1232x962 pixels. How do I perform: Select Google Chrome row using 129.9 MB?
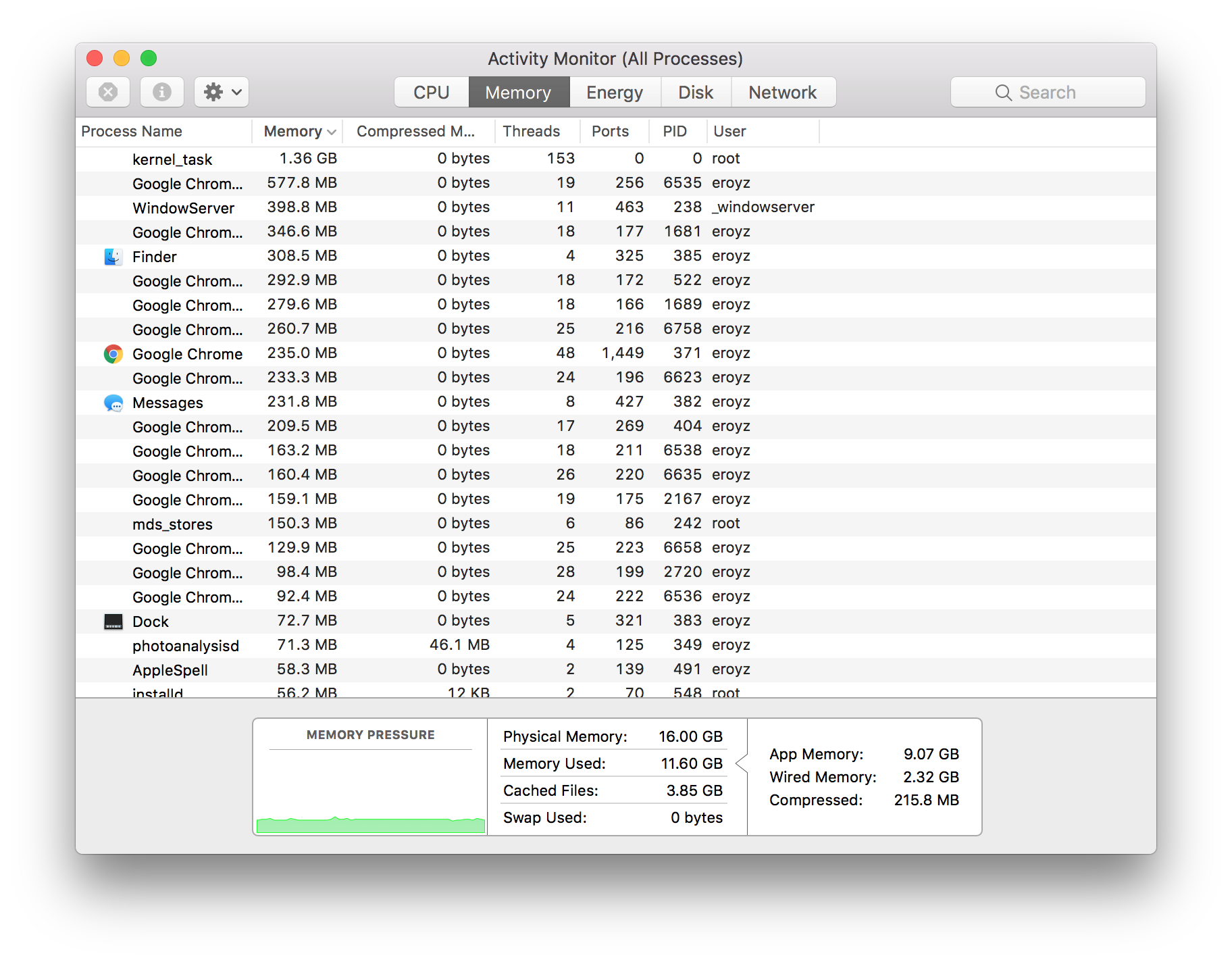(616, 549)
